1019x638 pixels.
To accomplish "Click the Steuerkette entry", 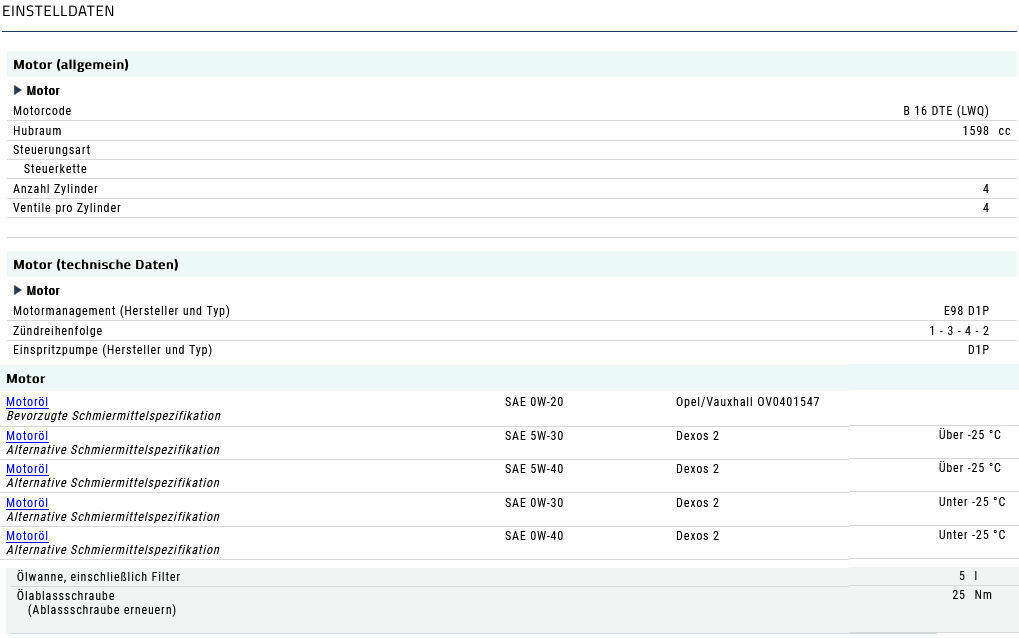I will click(x=55, y=169).
